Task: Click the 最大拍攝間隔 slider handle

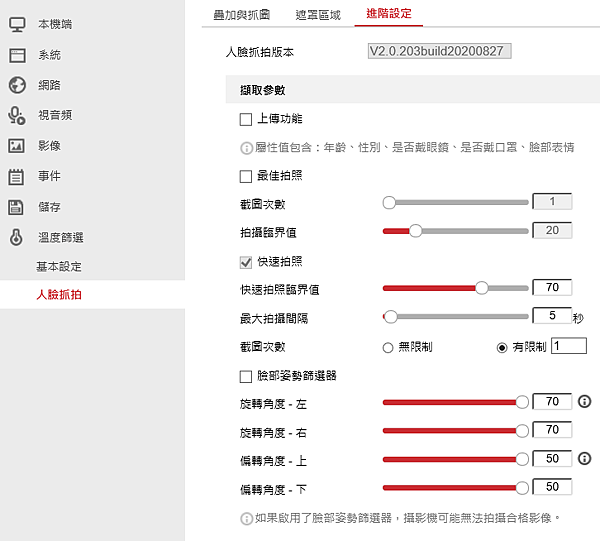Action: 391,317
